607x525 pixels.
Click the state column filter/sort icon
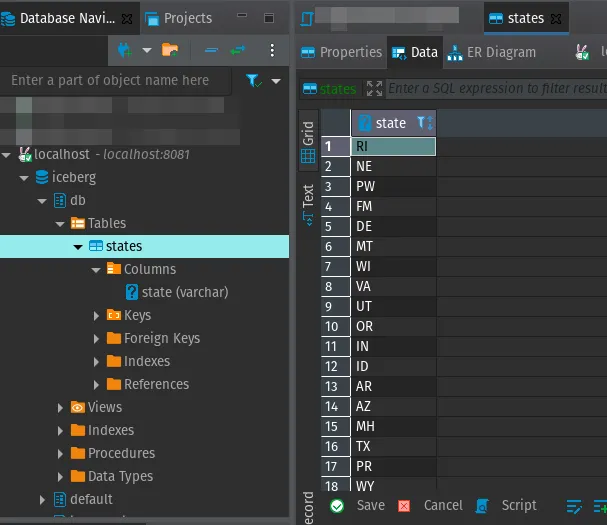click(424, 123)
